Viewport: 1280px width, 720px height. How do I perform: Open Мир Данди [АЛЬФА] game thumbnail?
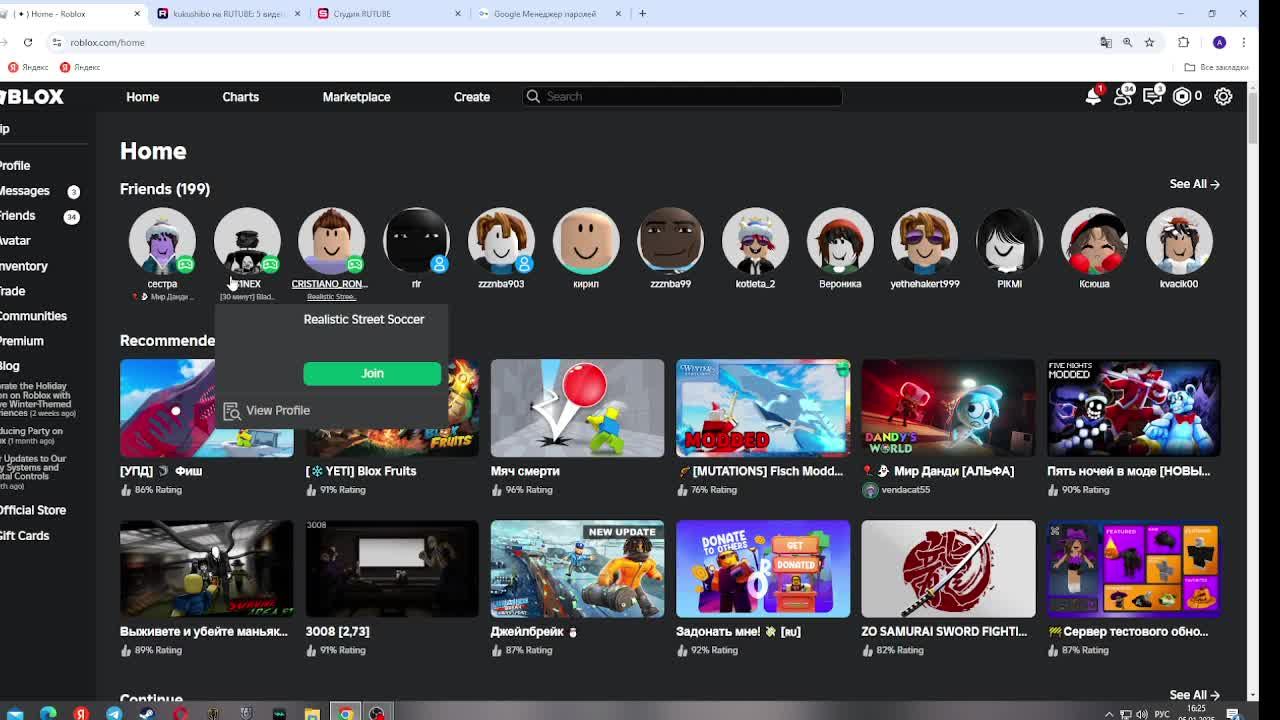coord(948,408)
